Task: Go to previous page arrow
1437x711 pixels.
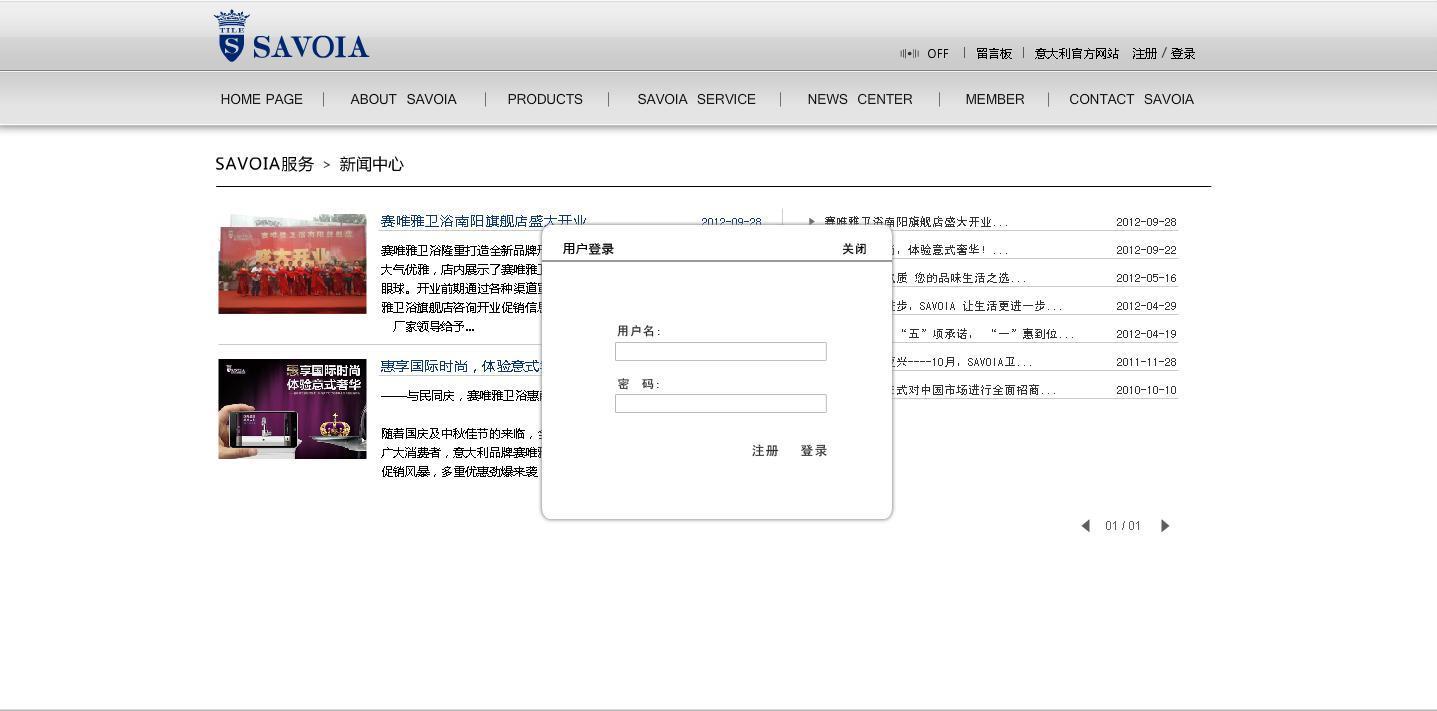Action: (1085, 526)
